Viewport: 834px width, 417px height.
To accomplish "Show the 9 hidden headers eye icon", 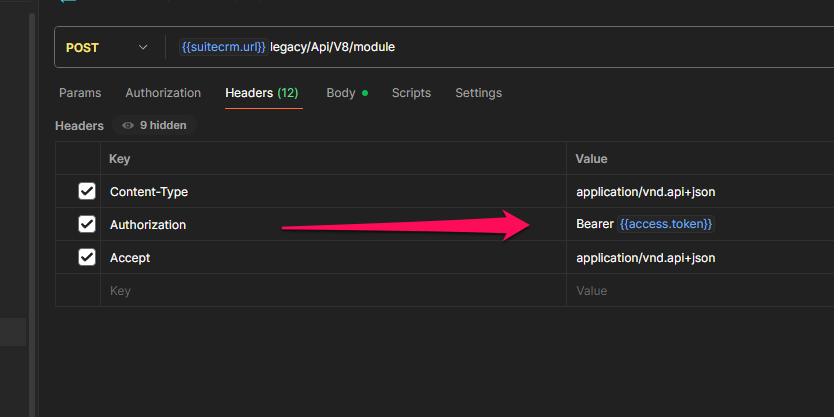I will point(128,126).
